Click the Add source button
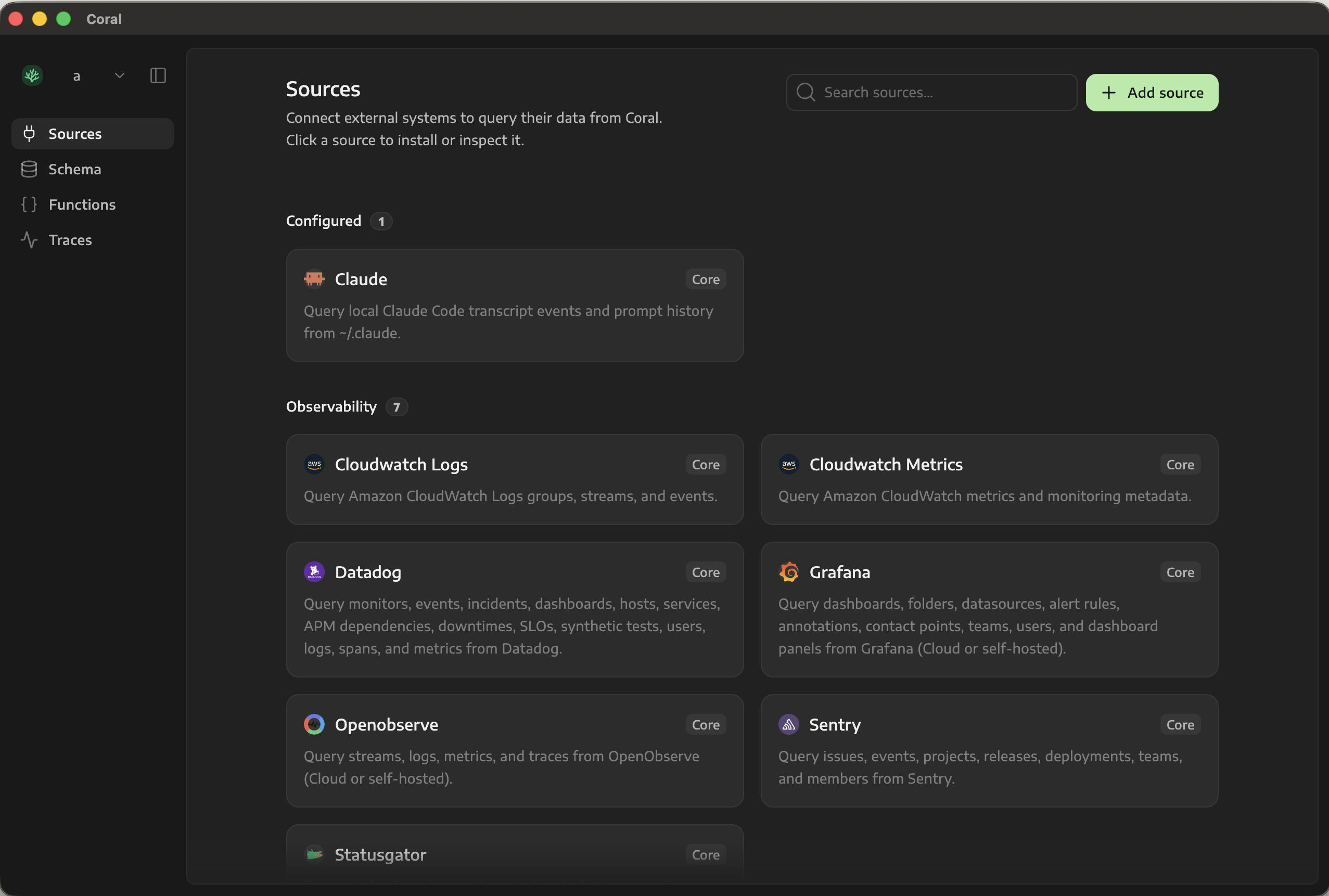 (x=1152, y=92)
